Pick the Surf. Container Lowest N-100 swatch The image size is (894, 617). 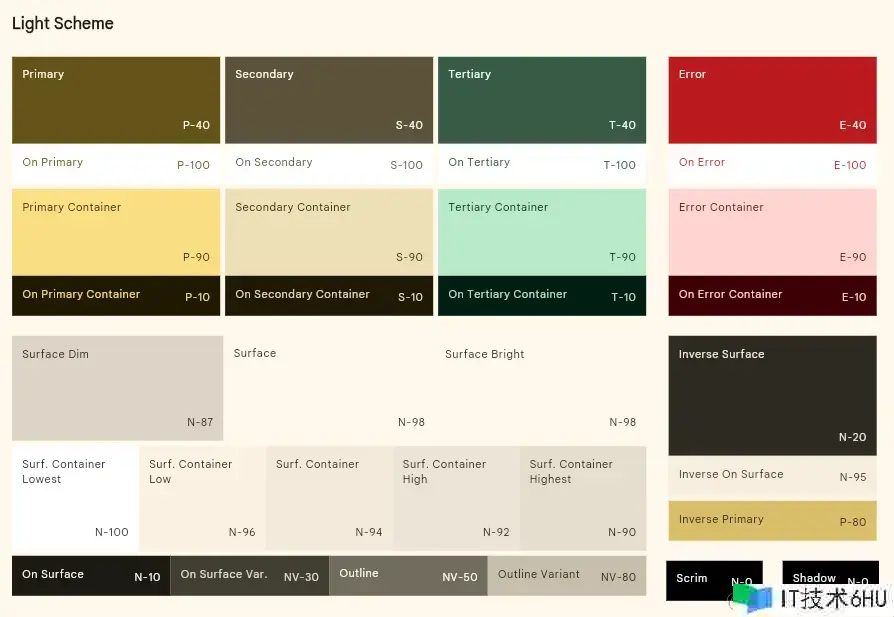[75, 498]
